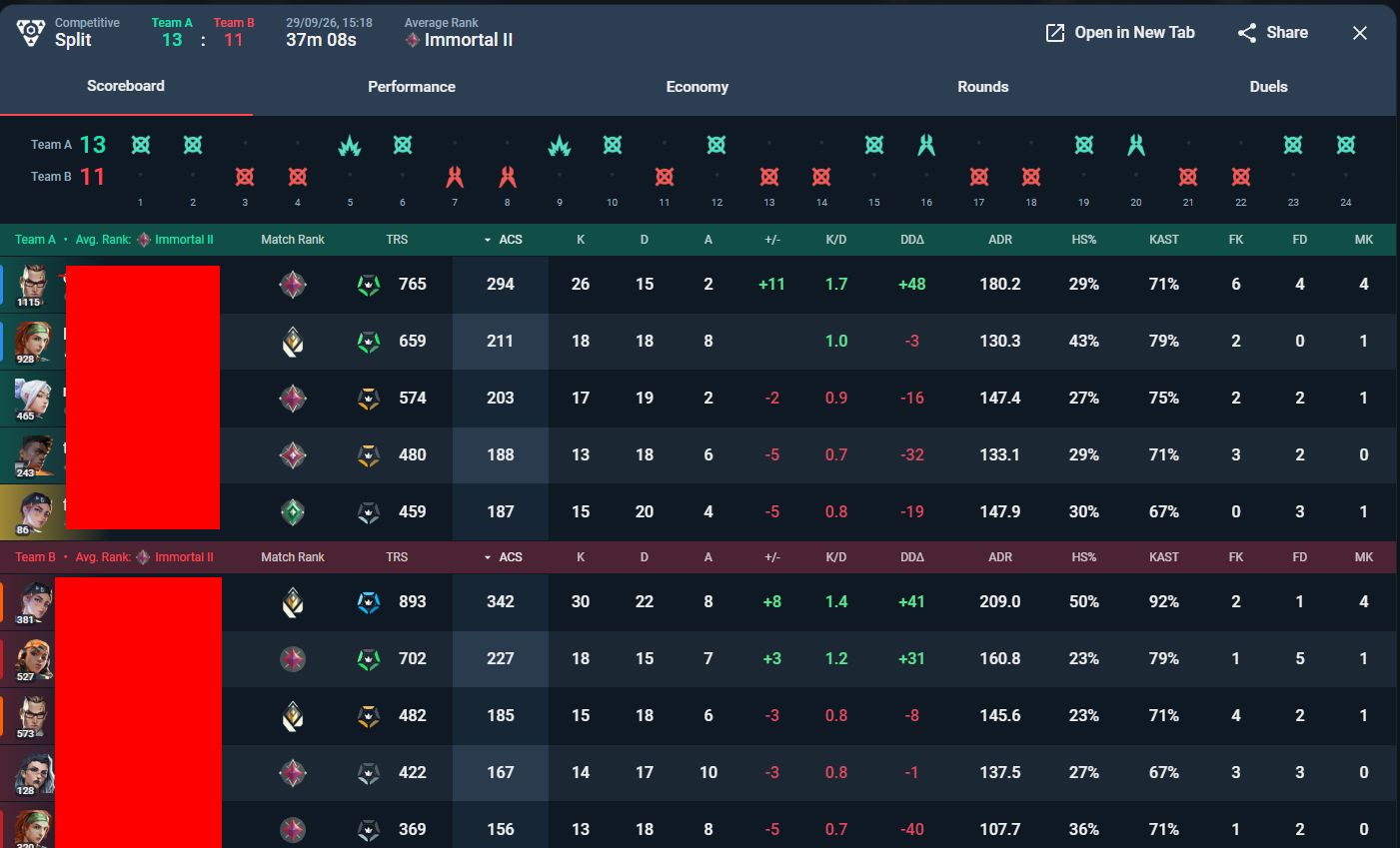View the Rounds tab
The height and width of the screenshot is (848, 1400).
pyautogui.click(x=983, y=87)
